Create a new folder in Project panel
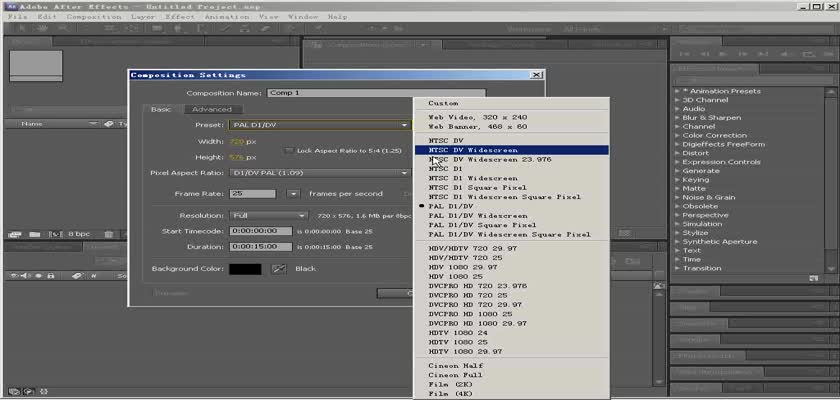This screenshot has width=840, height=400. point(34,234)
